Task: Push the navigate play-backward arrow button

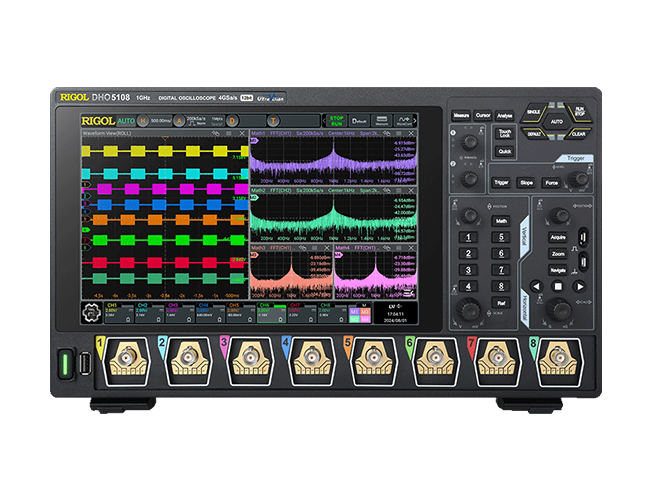Action: (536, 287)
